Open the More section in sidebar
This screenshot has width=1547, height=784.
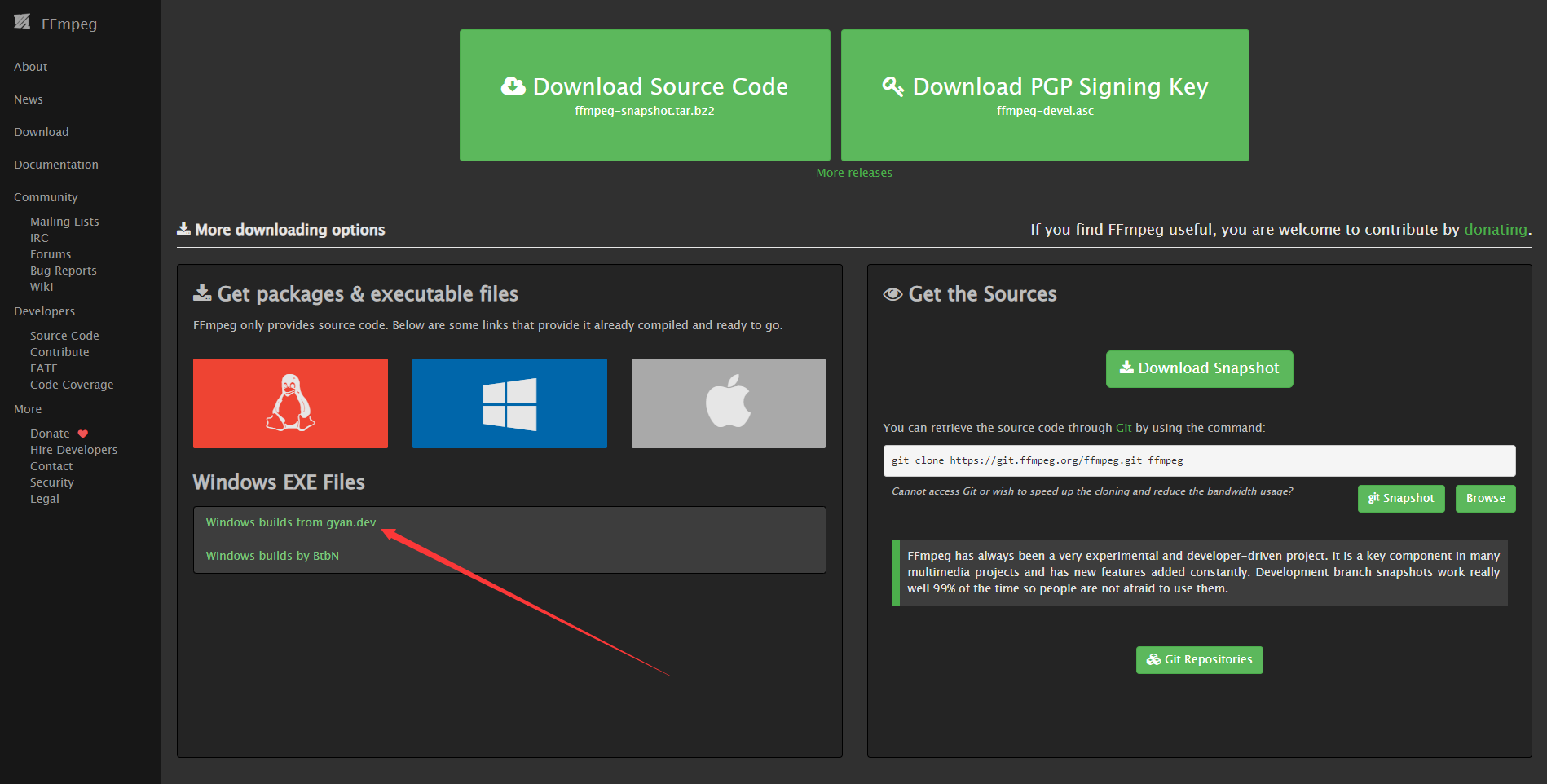28,409
